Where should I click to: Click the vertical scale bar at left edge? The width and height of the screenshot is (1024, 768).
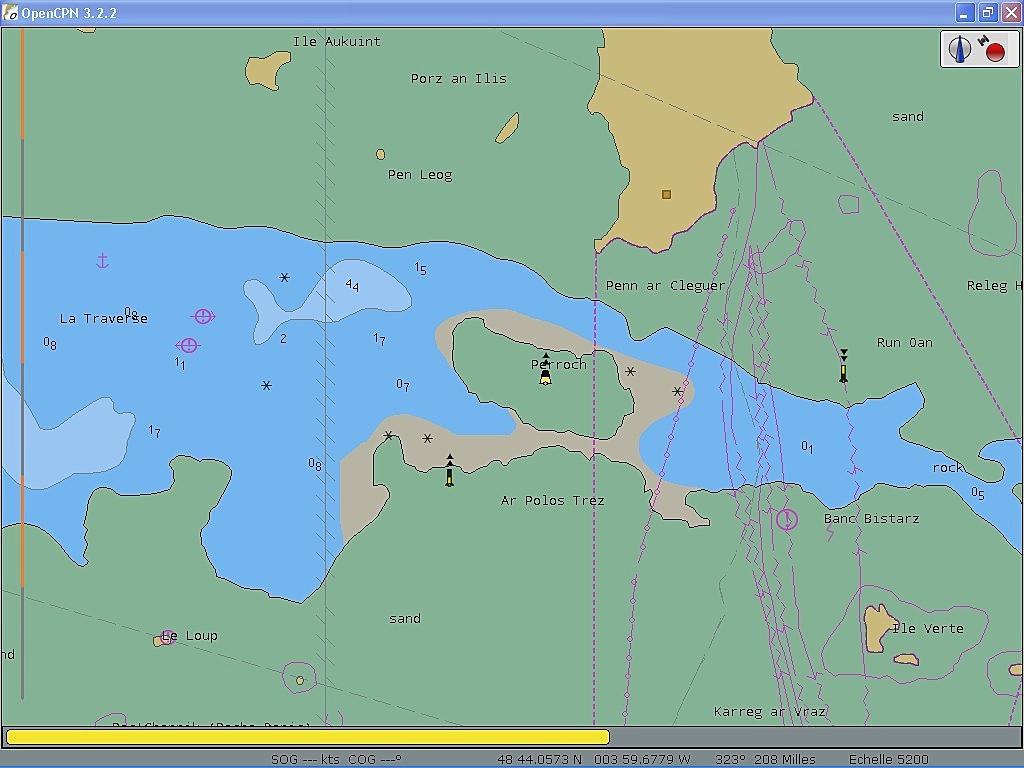tap(22, 363)
